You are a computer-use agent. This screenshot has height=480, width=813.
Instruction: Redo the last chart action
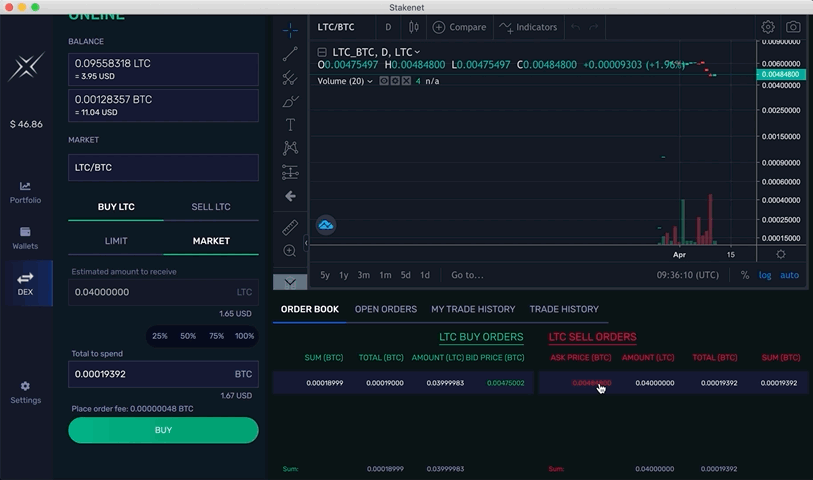(594, 27)
